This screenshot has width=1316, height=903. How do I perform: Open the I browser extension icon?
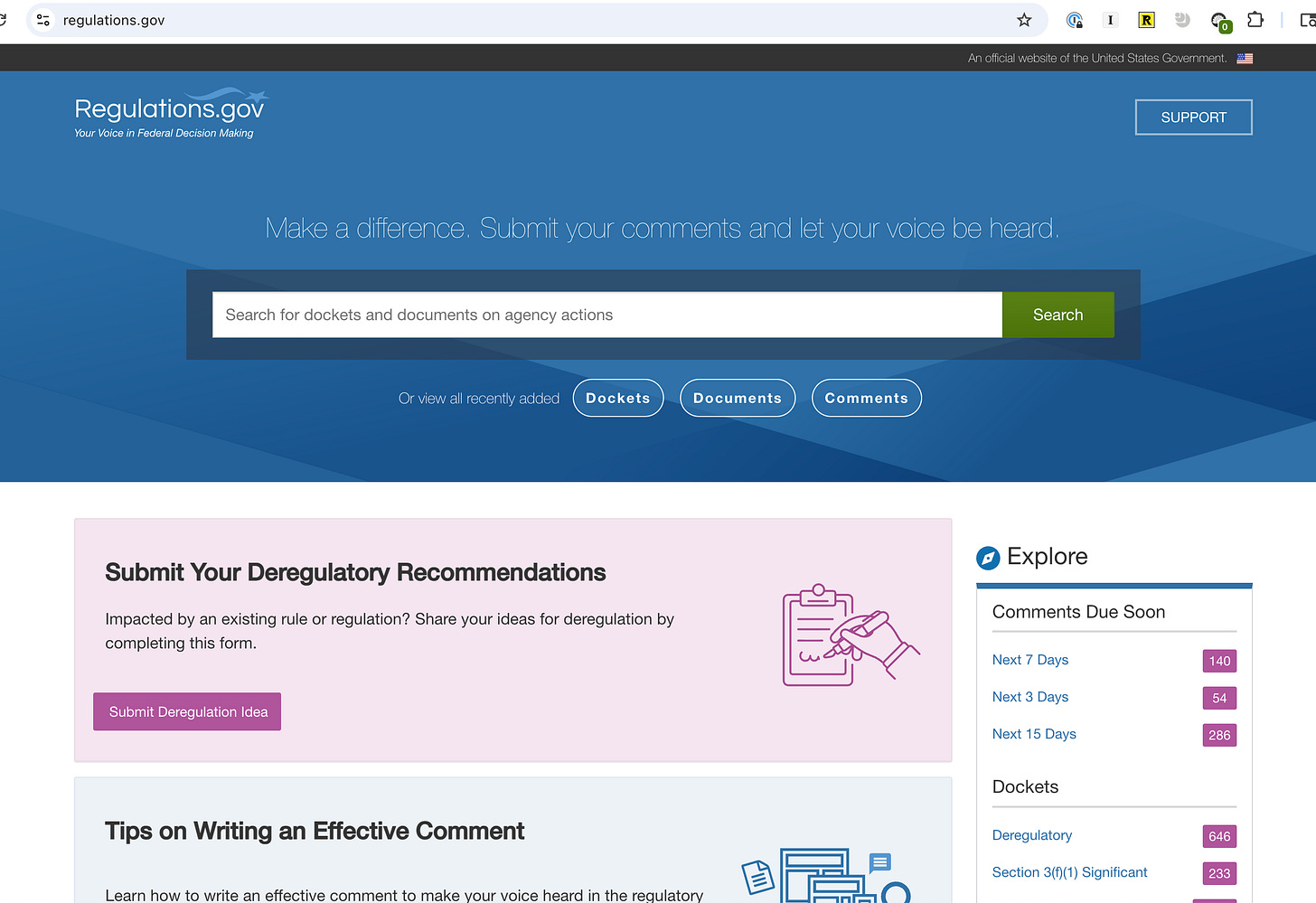click(1110, 20)
